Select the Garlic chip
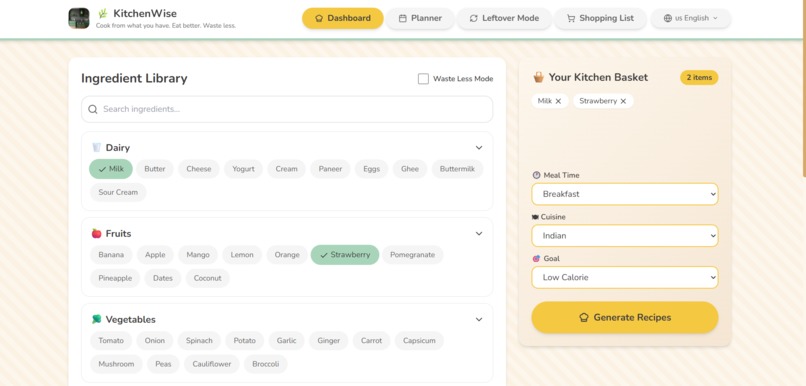Image resolution: width=806 pixels, height=386 pixels. coord(286,341)
